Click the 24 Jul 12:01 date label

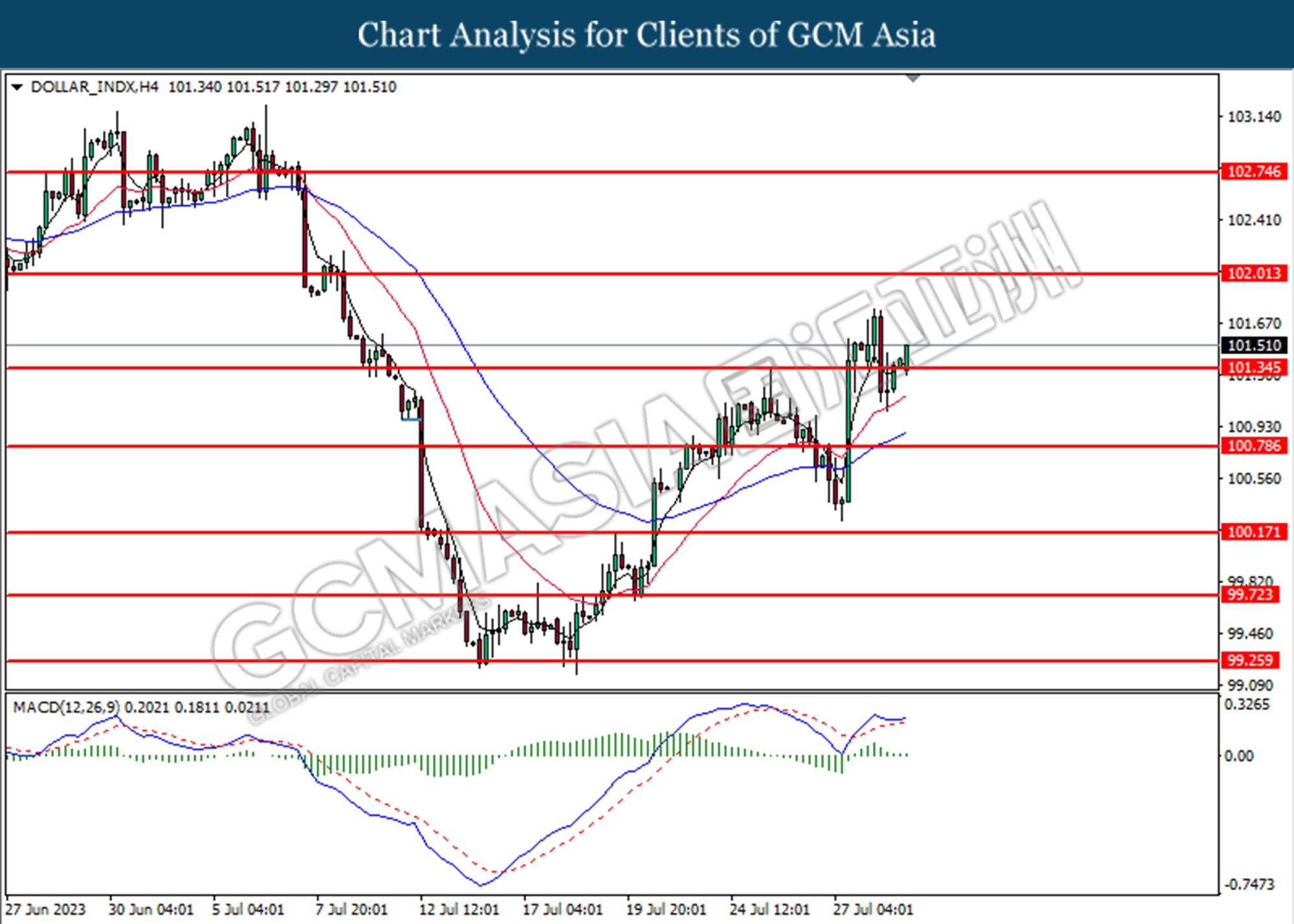[769, 909]
